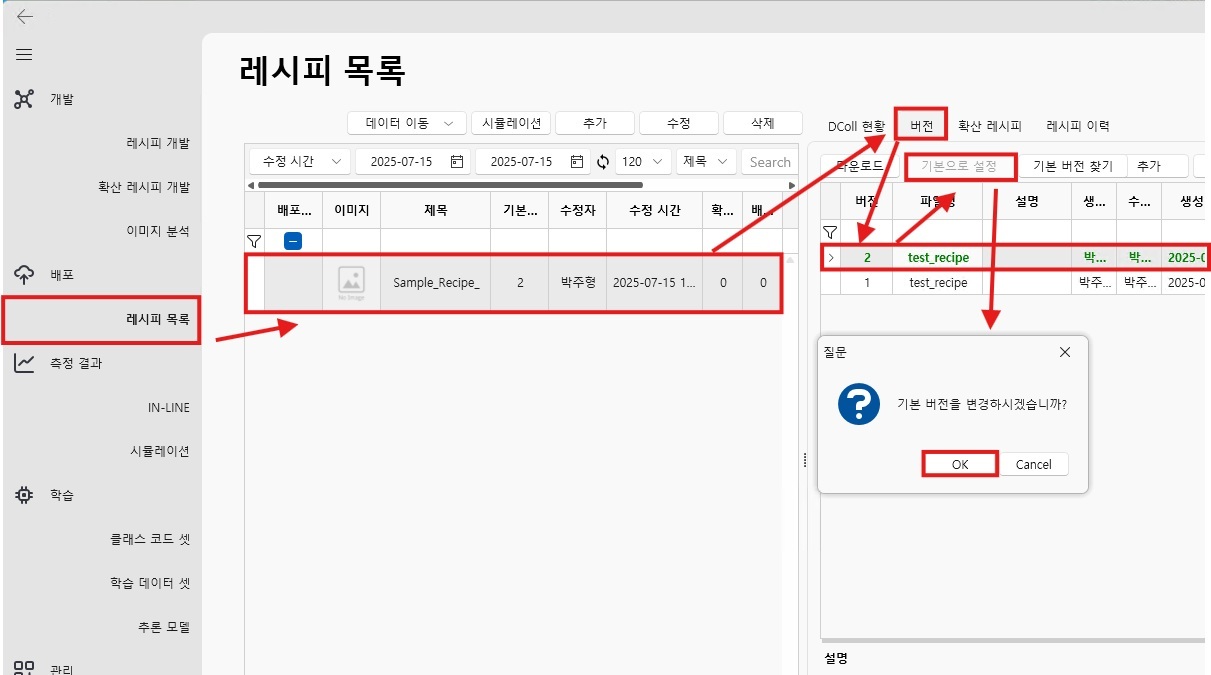Click the 학습 chip icon in sidebar

pos(25,495)
